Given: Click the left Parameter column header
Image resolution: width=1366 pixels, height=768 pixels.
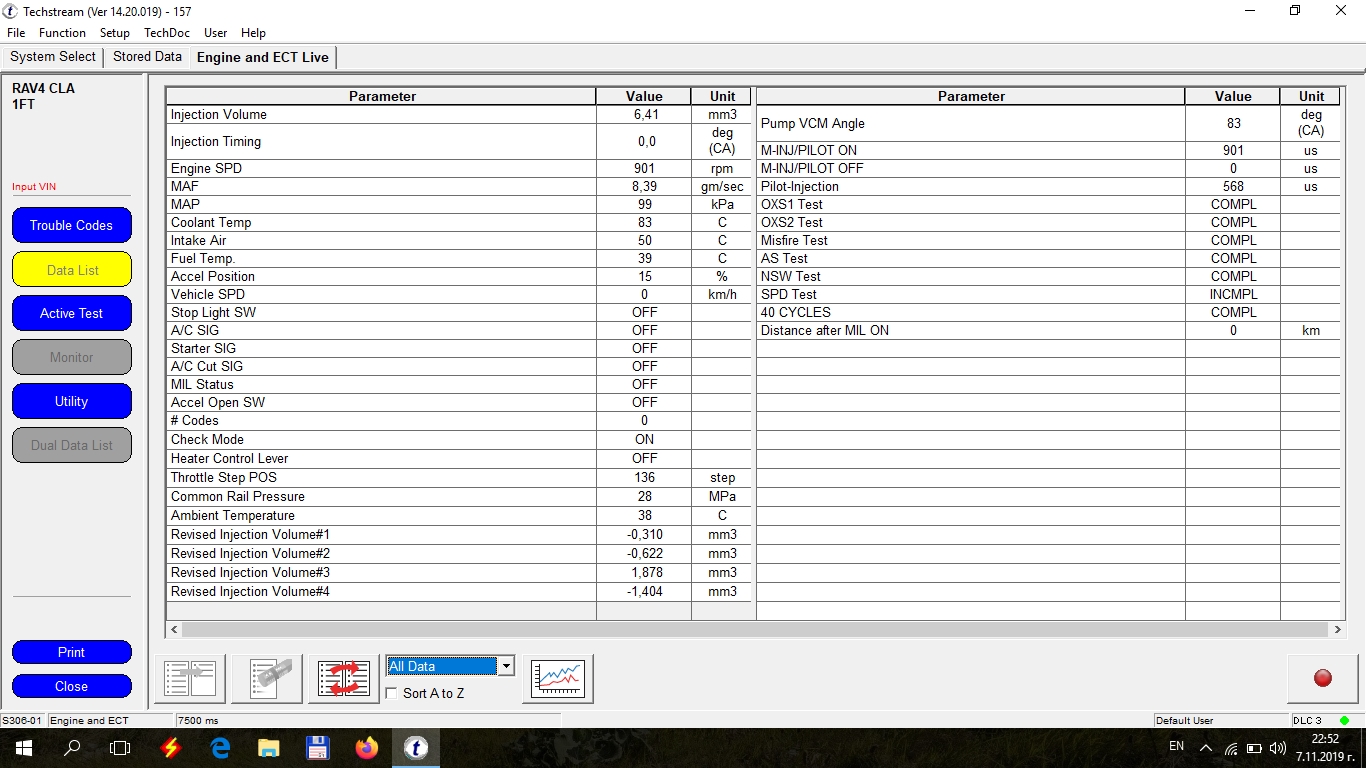Looking at the screenshot, I should (x=382, y=96).
